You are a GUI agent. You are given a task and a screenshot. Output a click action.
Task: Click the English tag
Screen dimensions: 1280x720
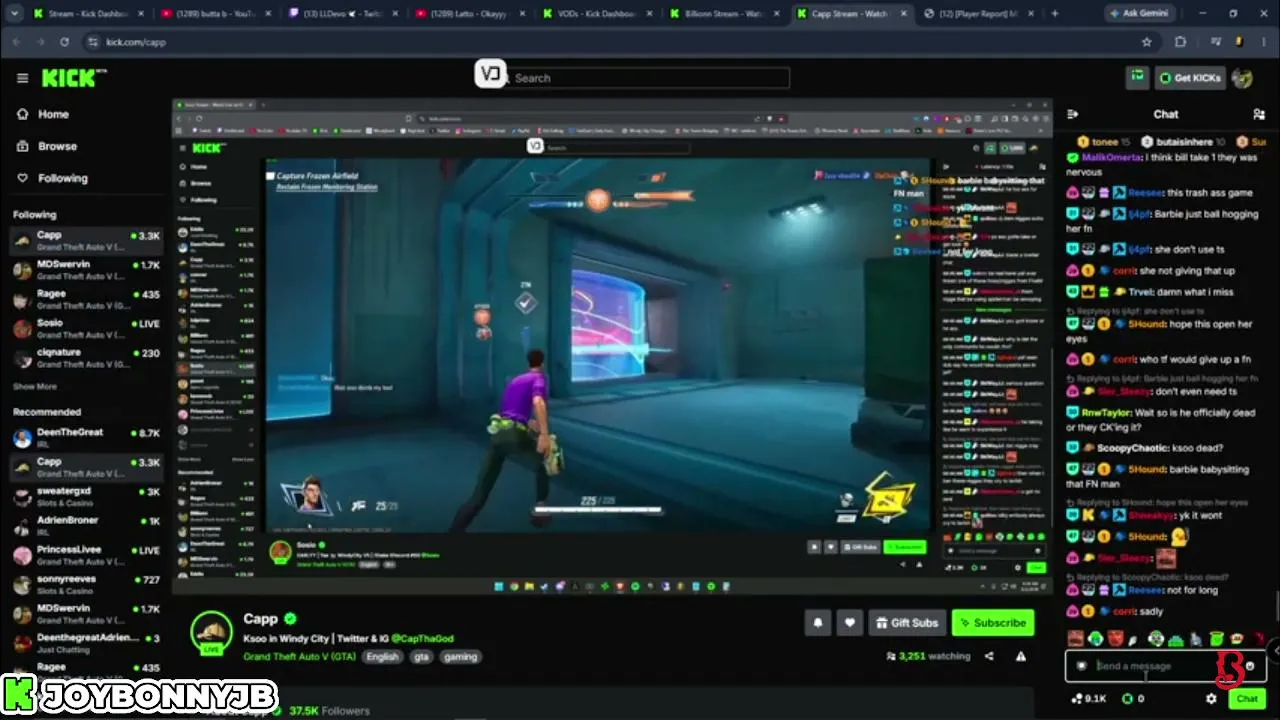click(382, 657)
